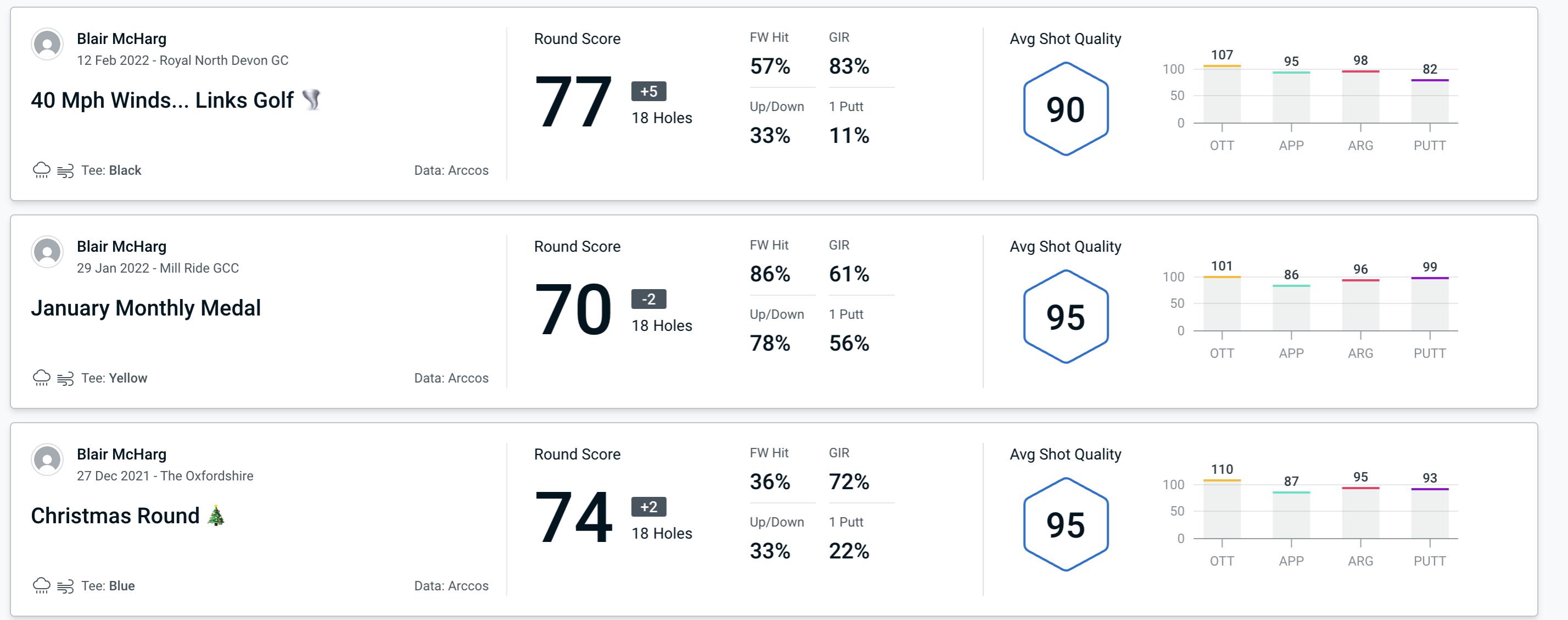Select the Data: Arccos link on round 1
The width and height of the screenshot is (1568, 620).
[x=449, y=169]
